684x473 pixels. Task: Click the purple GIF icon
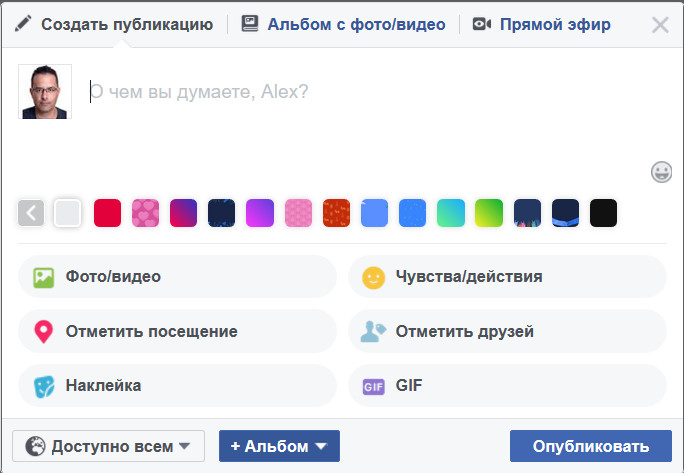[373, 386]
